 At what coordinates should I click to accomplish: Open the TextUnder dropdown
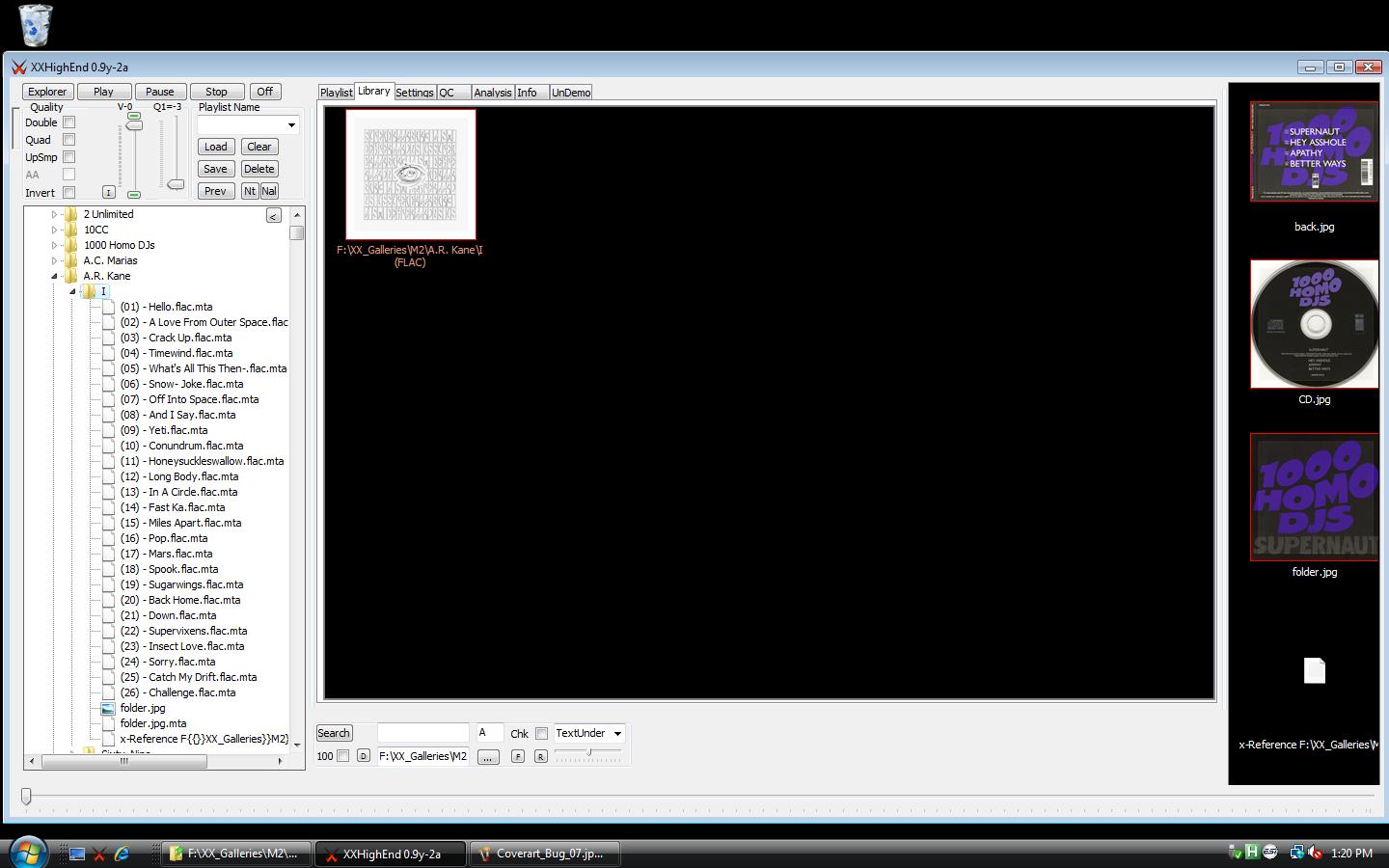click(617, 734)
